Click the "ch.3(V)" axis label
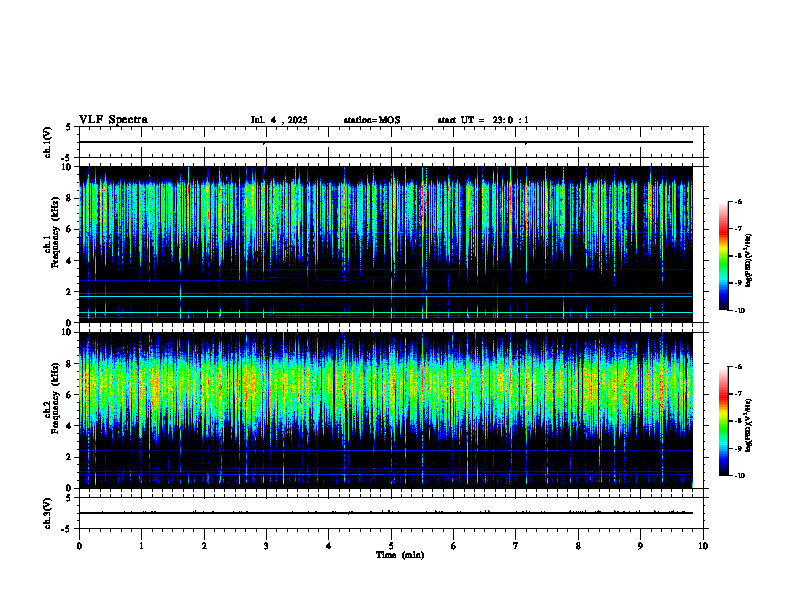The image size is (792, 612). (48, 513)
